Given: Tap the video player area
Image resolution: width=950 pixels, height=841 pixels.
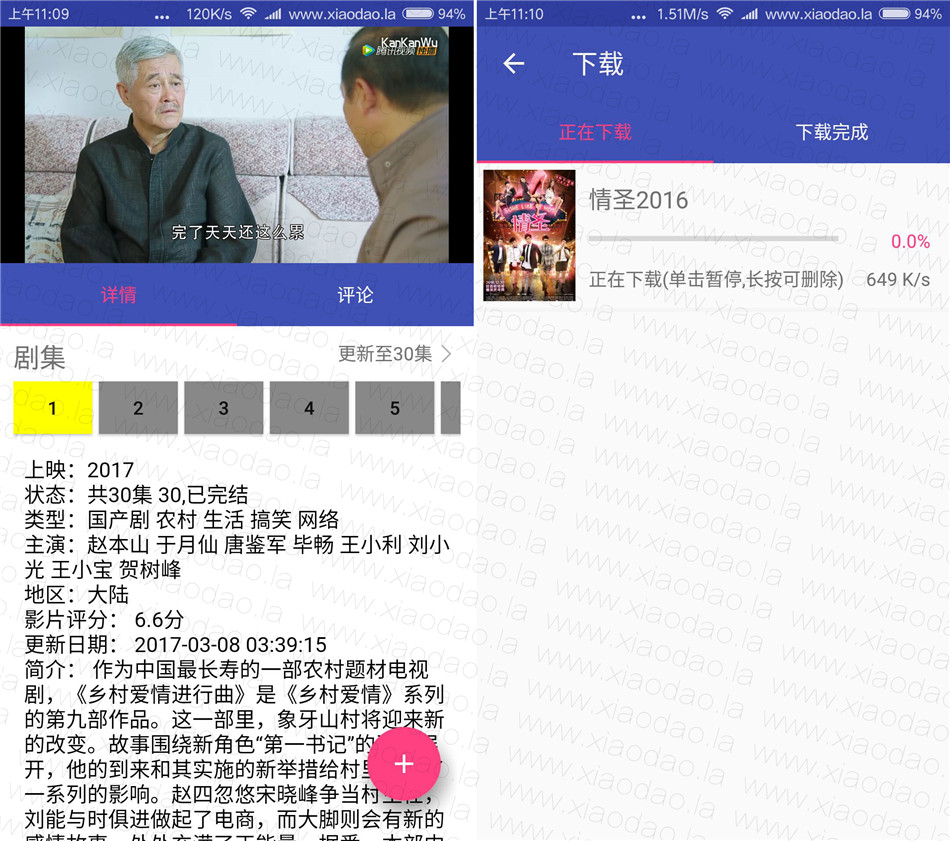Looking at the screenshot, I should click(237, 145).
